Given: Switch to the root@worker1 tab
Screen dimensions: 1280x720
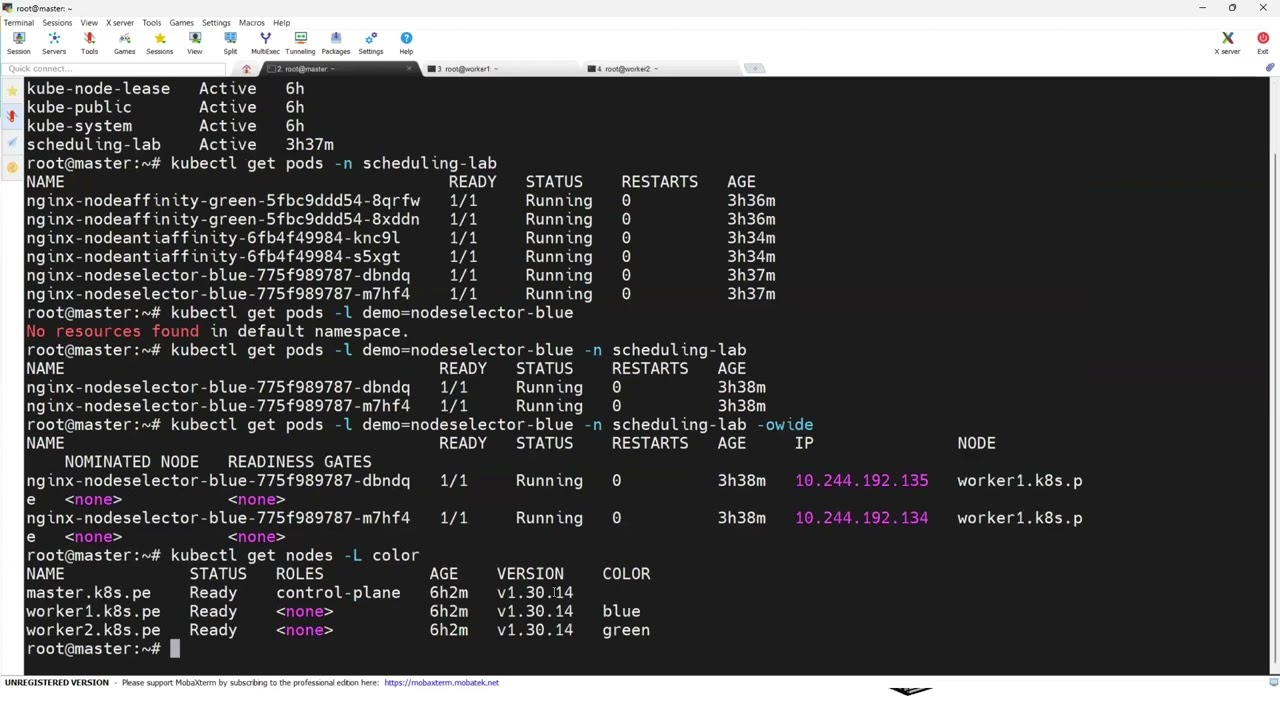Looking at the screenshot, I should coord(500,69).
